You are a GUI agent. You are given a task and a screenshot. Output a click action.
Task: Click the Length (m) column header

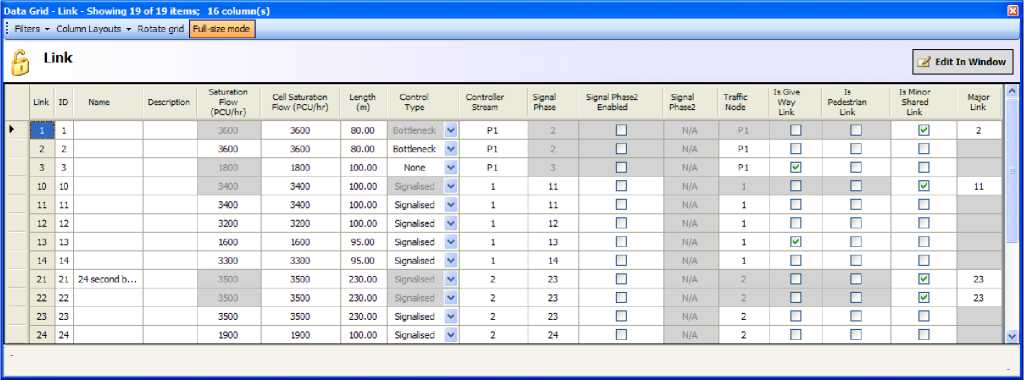click(362, 103)
